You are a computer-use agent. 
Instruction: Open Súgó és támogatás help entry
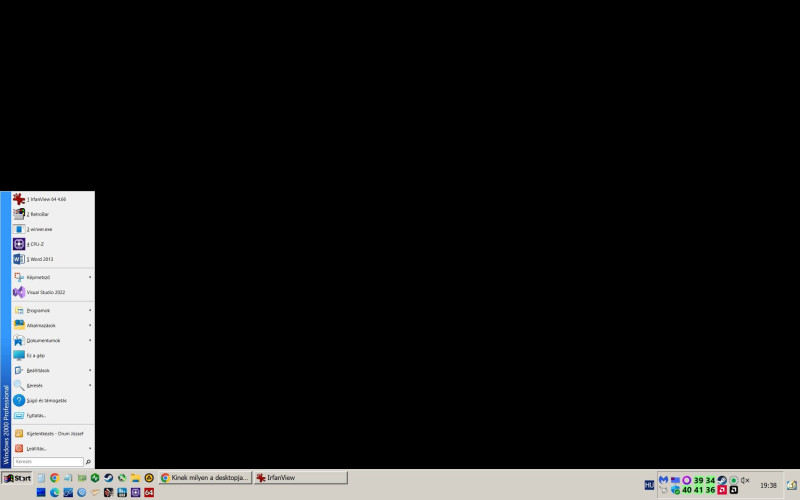(53, 401)
